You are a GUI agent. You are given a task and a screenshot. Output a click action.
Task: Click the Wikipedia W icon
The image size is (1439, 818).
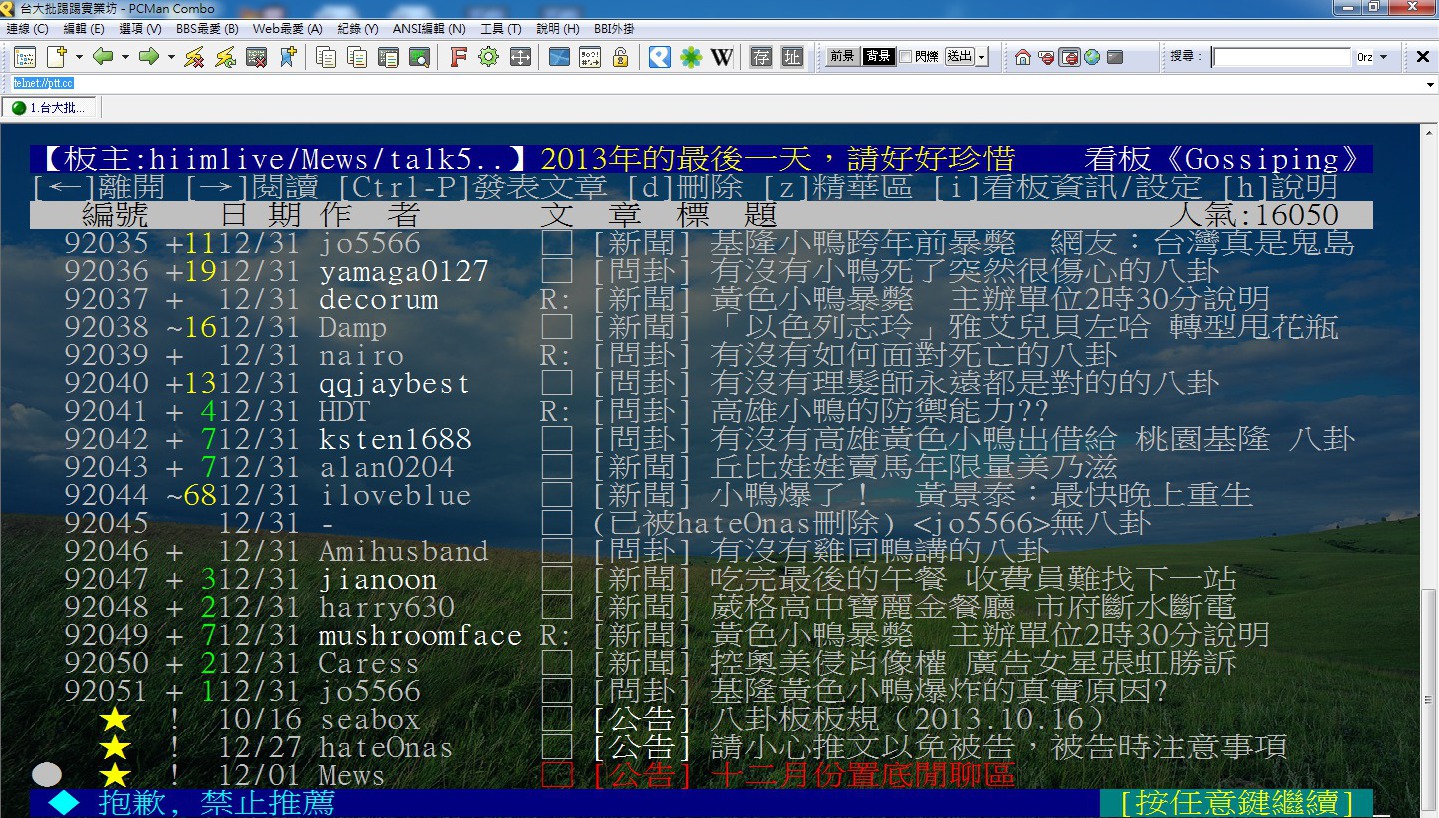pos(722,57)
